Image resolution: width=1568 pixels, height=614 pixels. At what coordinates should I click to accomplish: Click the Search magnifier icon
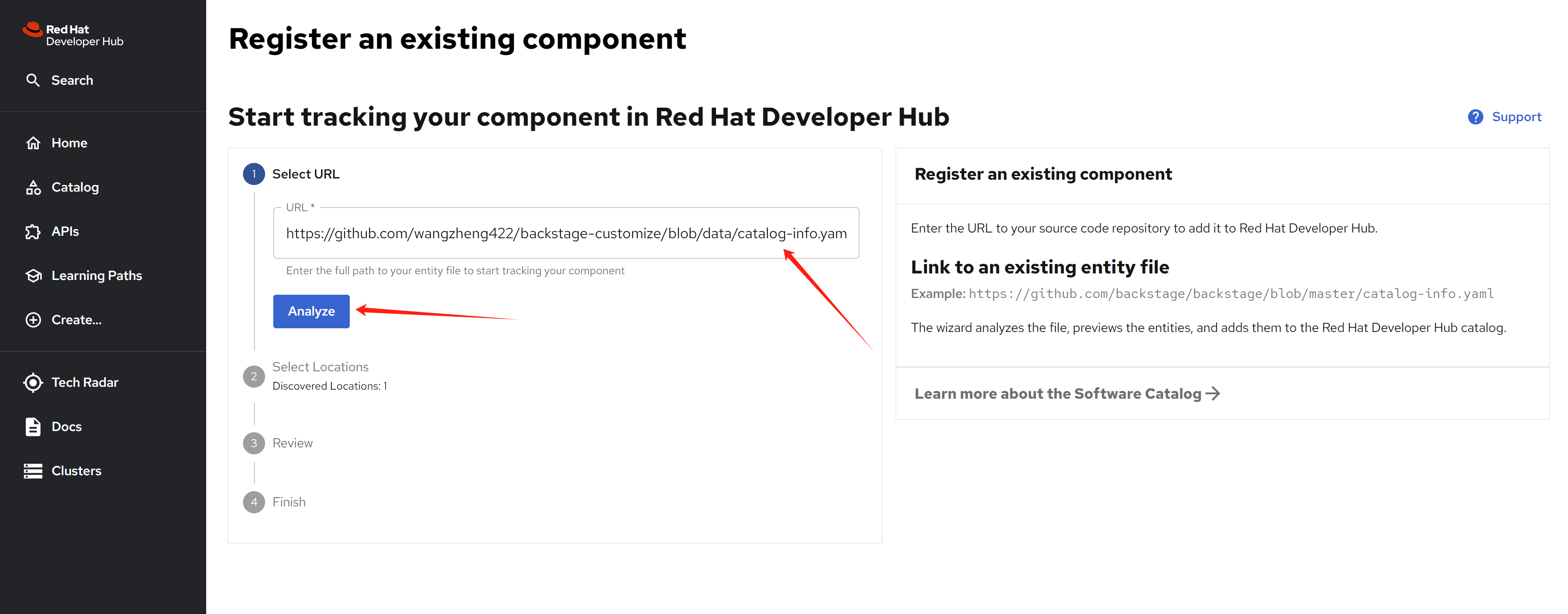(33, 80)
